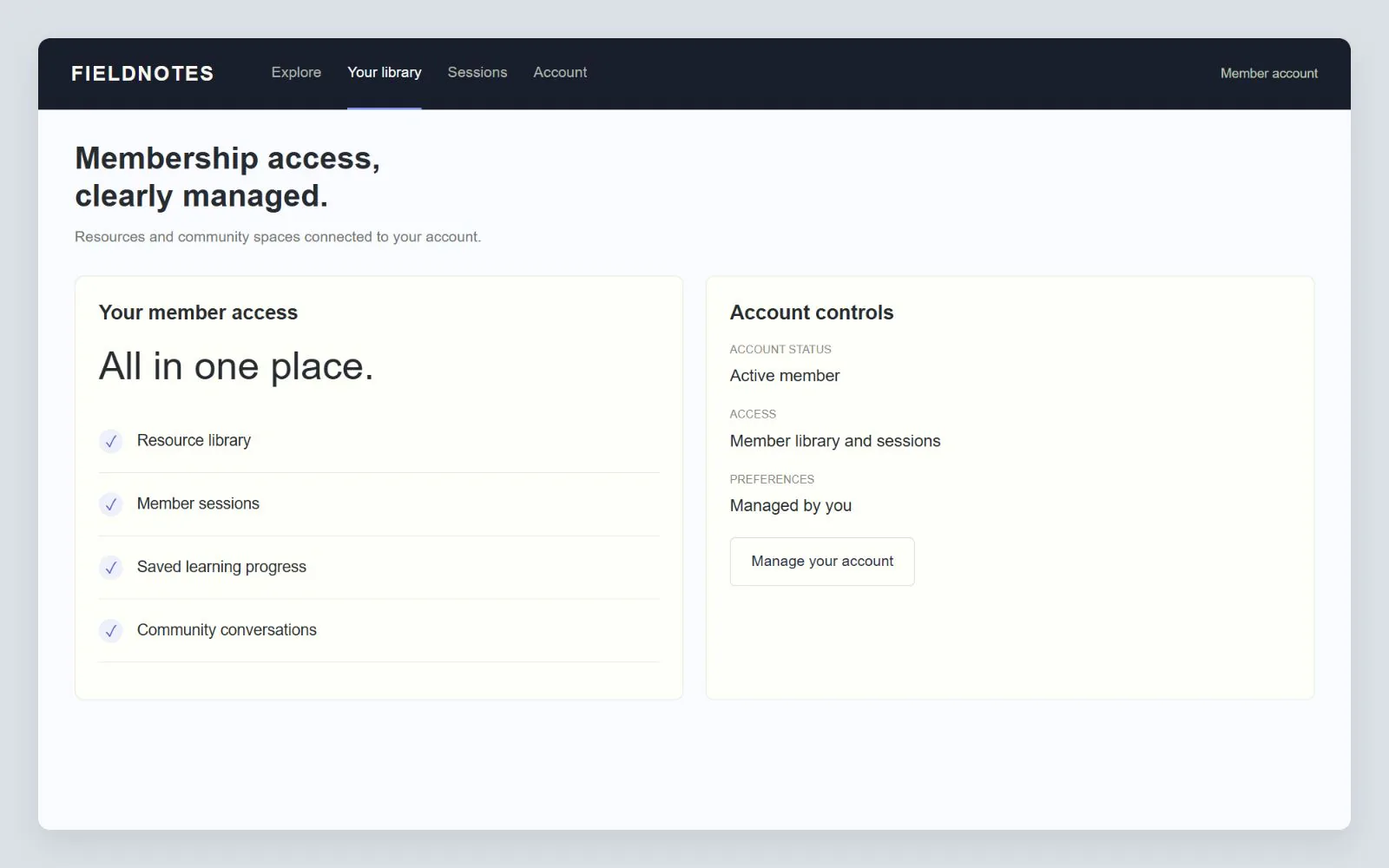Image resolution: width=1389 pixels, height=868 pixels.
Task: Click the Membership access main heading
Action: click(227, 177)
